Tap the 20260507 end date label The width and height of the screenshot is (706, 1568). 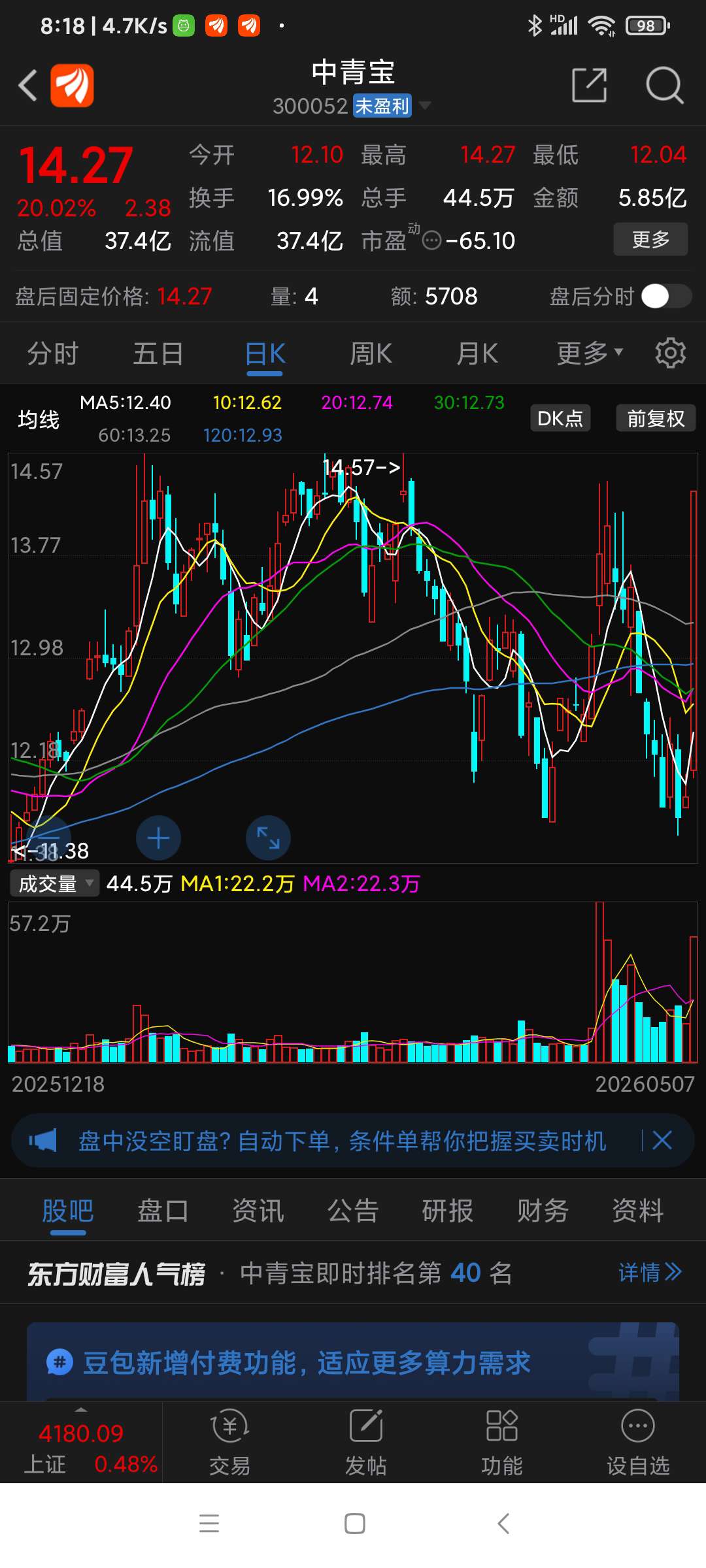[645, 1084]
